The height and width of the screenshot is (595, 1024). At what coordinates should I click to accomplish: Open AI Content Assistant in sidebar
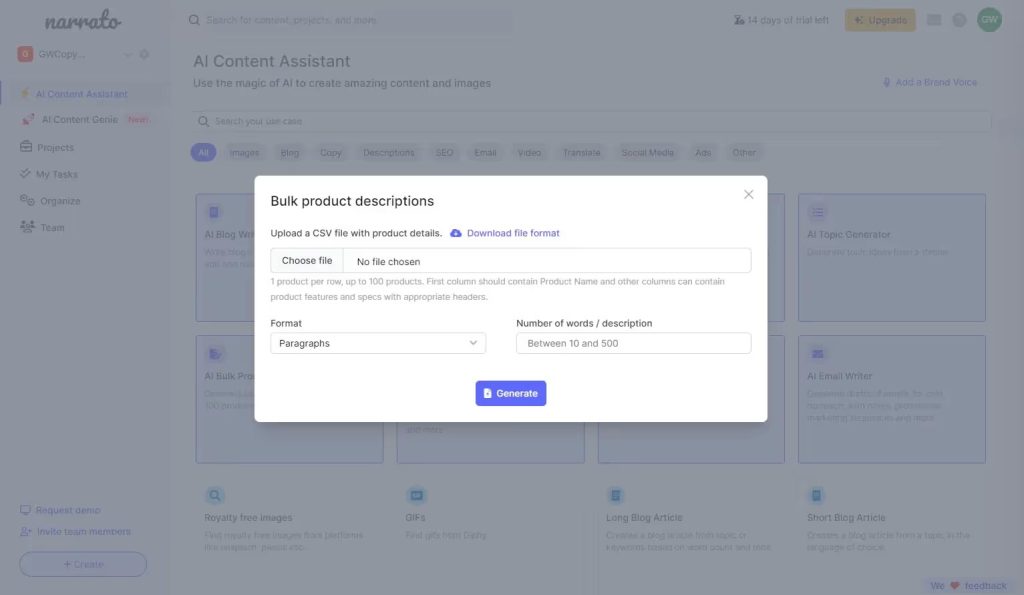pyautogui.click(x=81, y=94)
